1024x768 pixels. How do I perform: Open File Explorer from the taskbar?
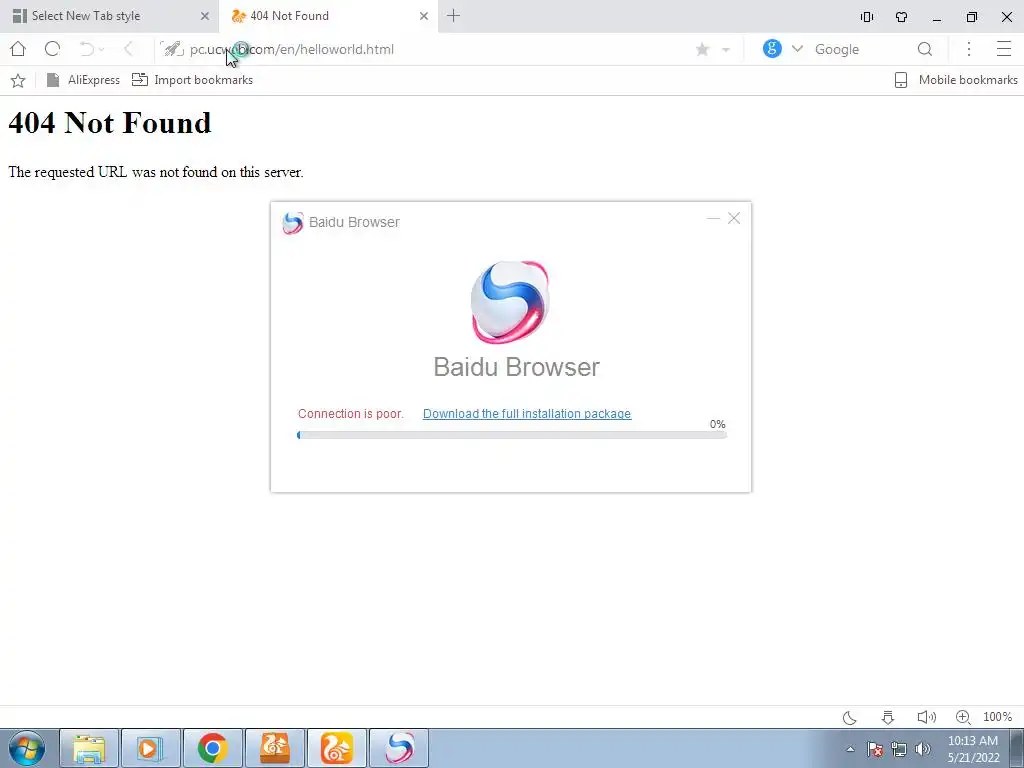click(x=89, y=748)
